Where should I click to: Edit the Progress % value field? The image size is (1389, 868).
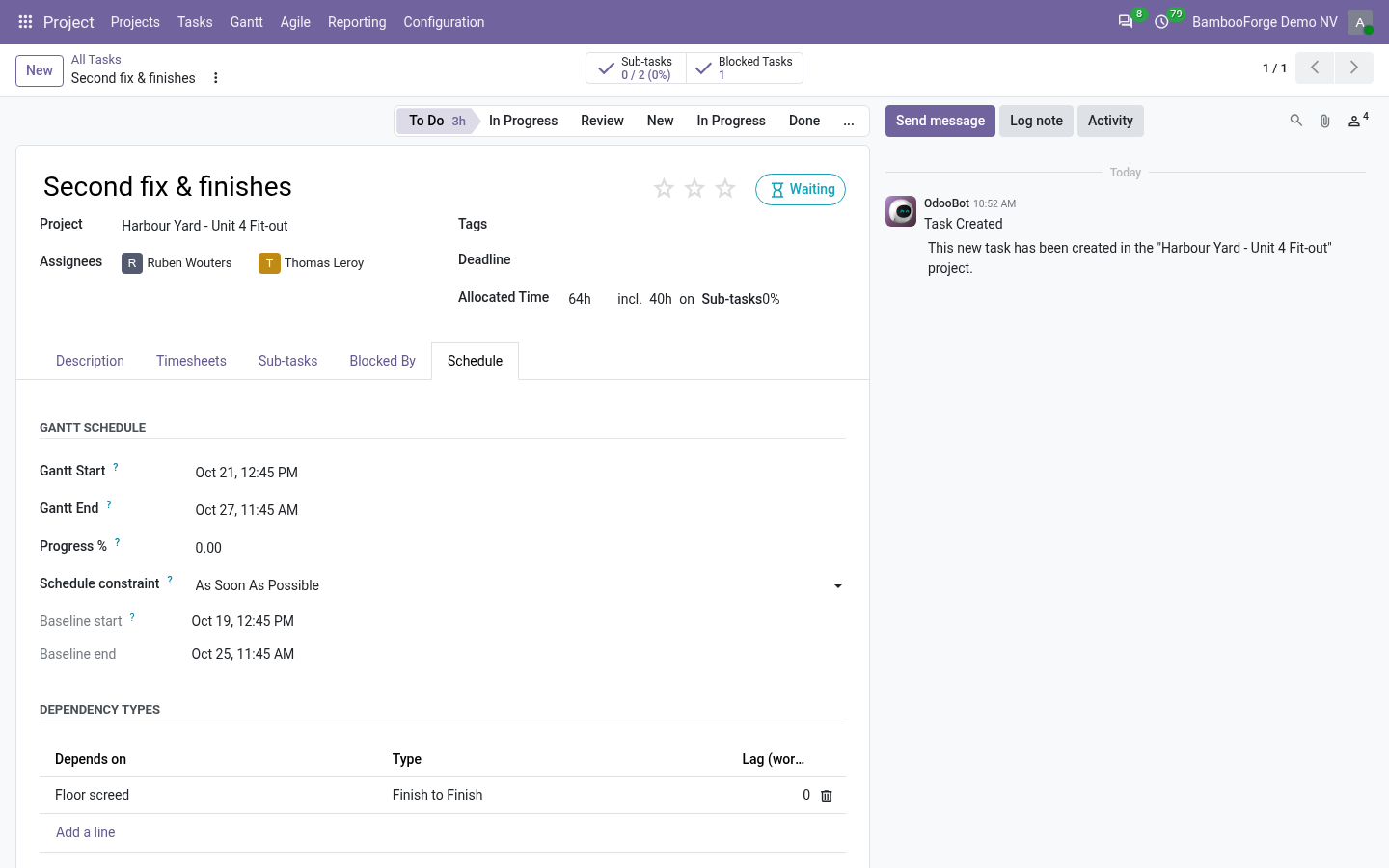pyautogui.click(x=520, y=548)
